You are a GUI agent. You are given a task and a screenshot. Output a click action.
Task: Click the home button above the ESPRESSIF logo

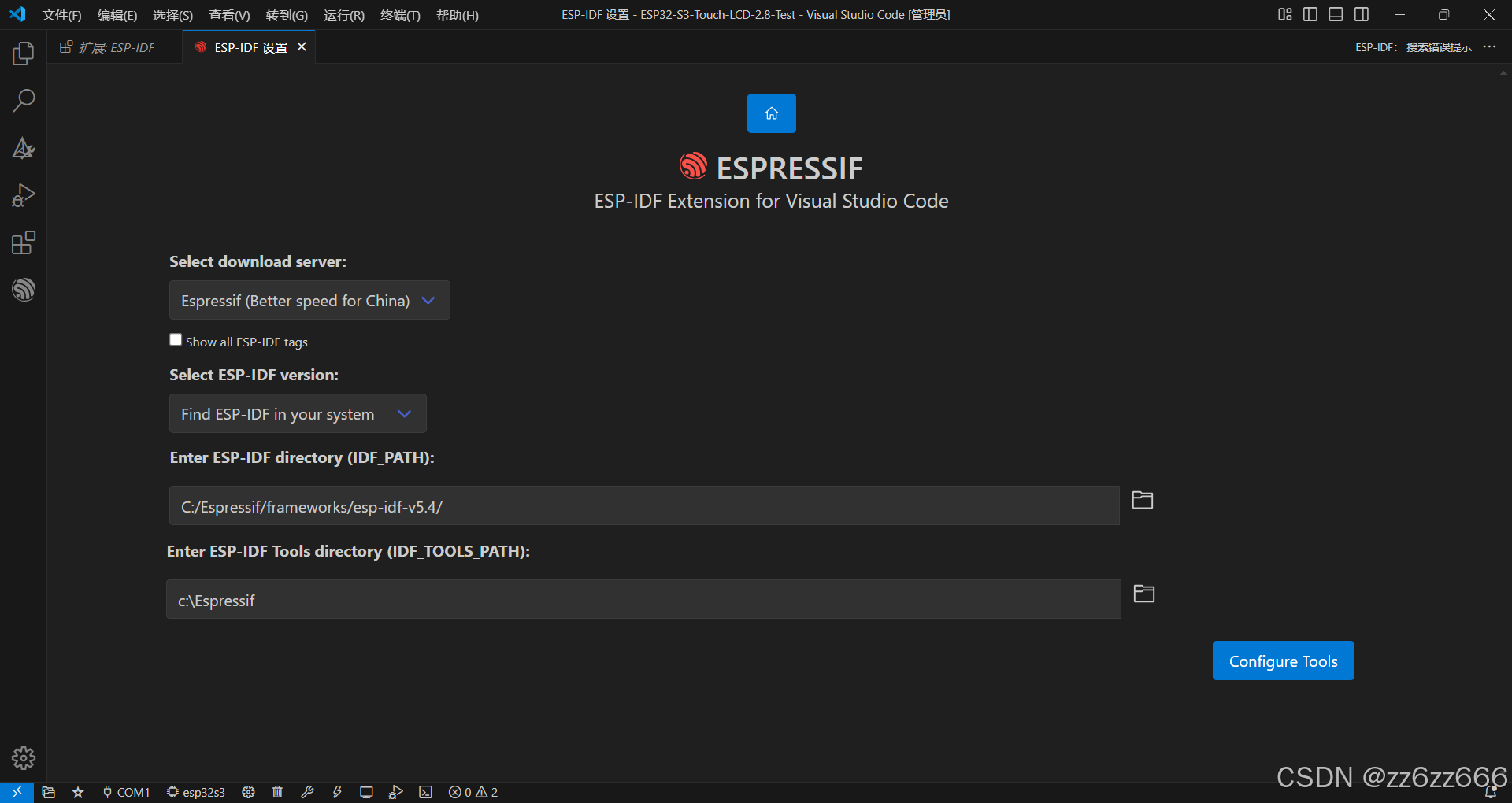[772, 113]
